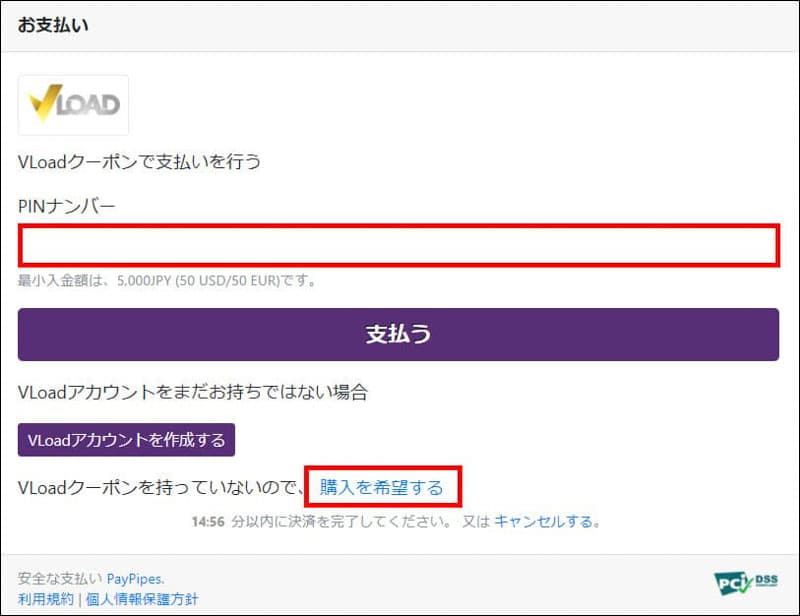Open the PayPipes link in footer

[x=134, y=578]
